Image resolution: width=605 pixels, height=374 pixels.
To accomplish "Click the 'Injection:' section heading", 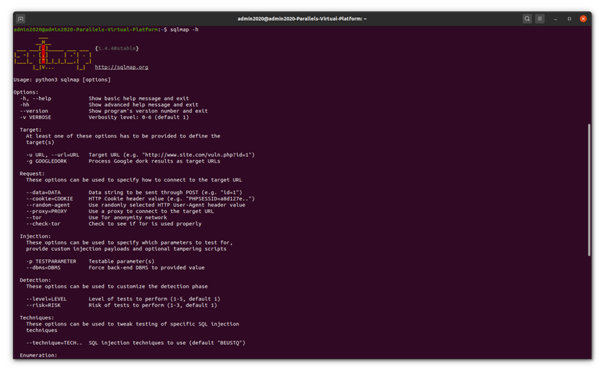I will (x=35, y=236).
